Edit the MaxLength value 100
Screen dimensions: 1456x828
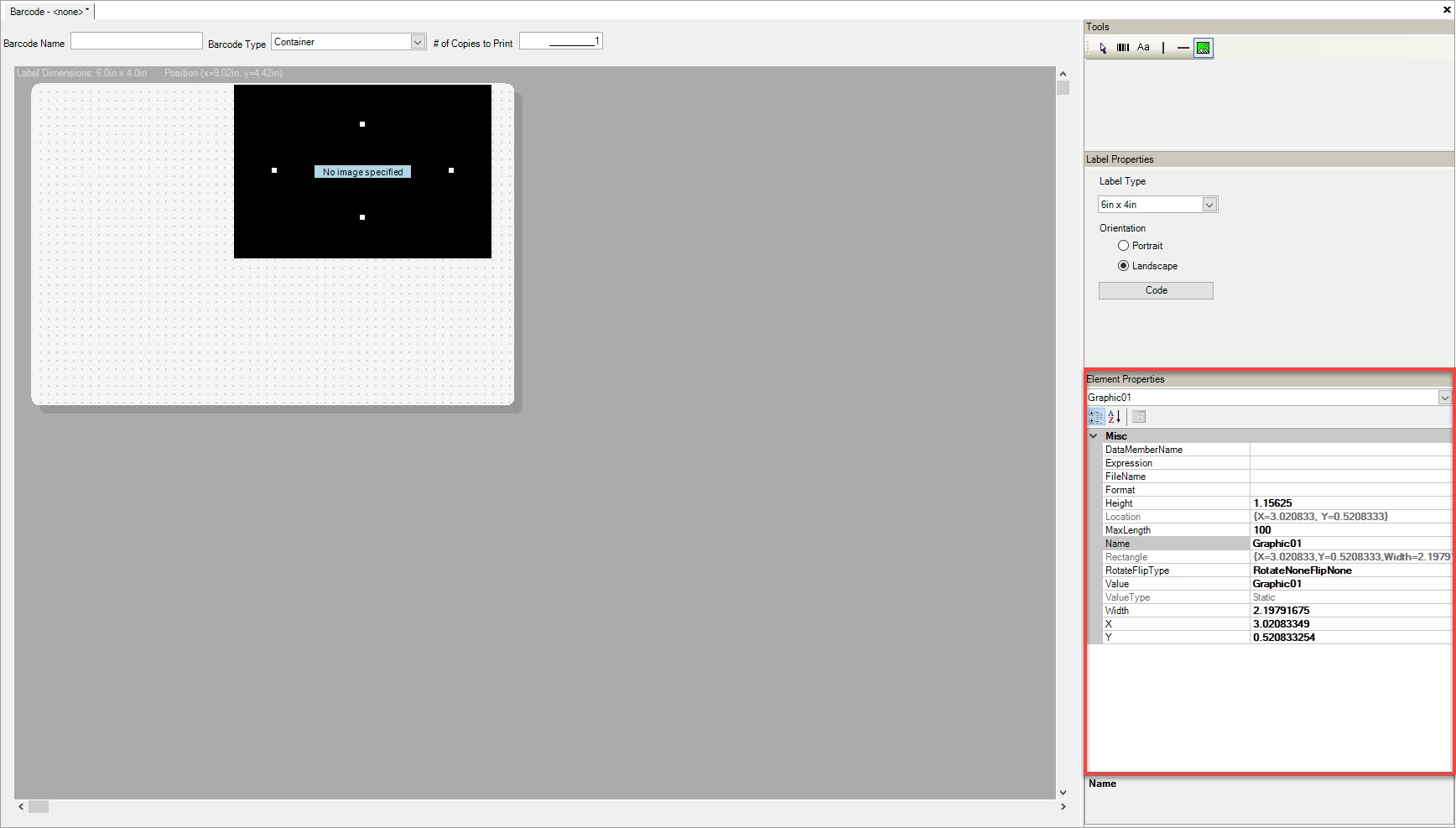(1350, 530)
